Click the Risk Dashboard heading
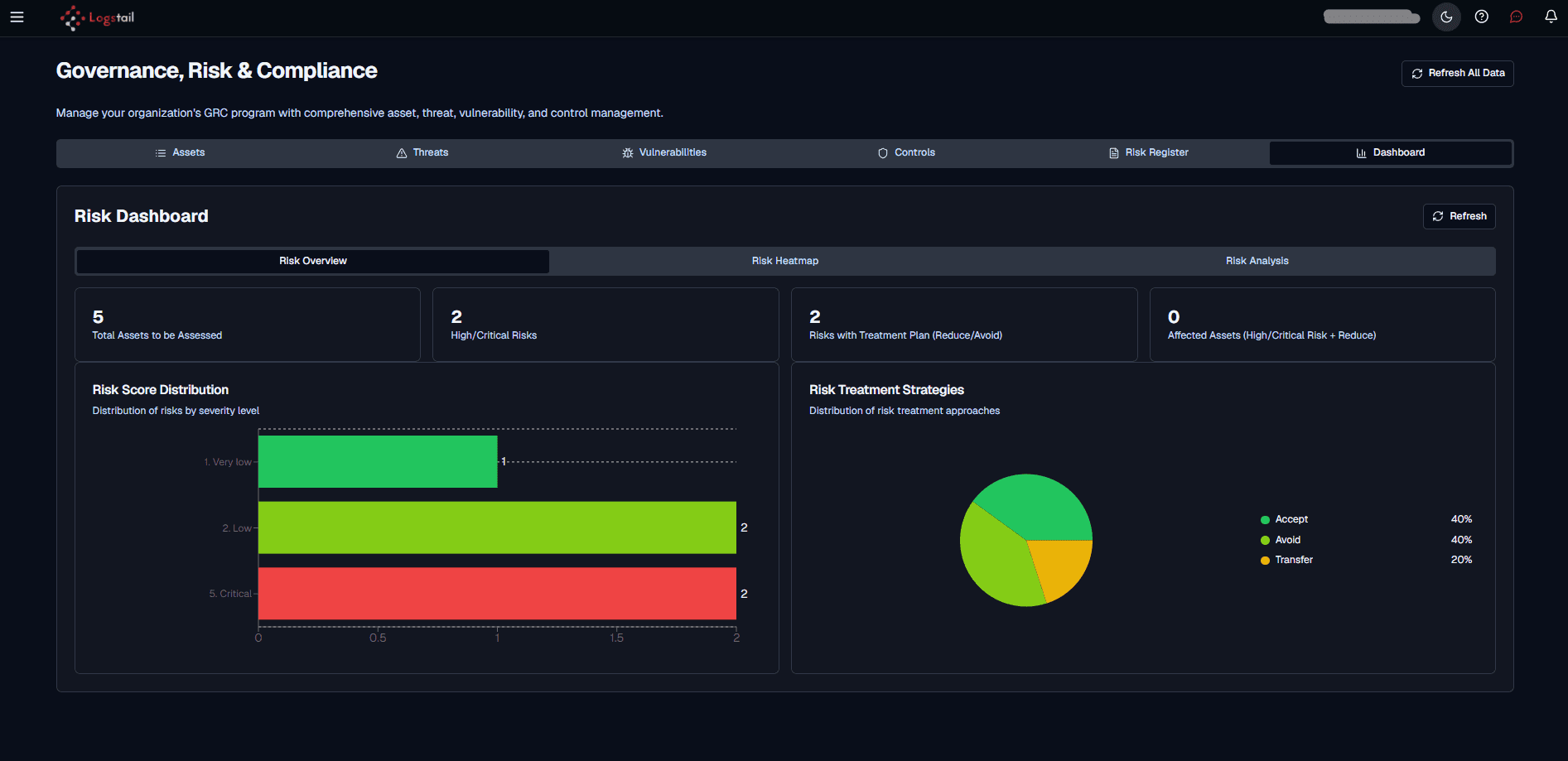Image resolution: width=1568 pixels, height=761 pixels. pos(141,216)
